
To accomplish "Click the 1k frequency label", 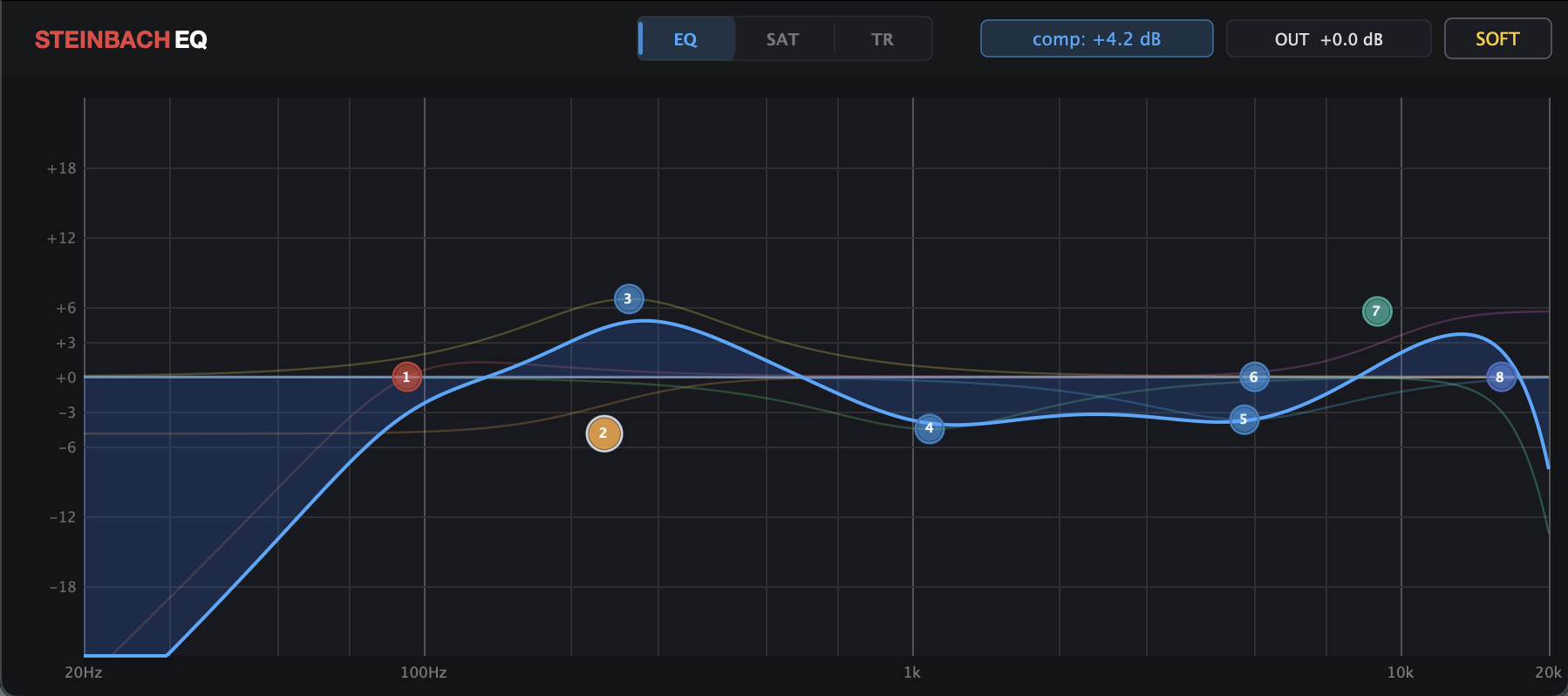I will coord(912,672).
